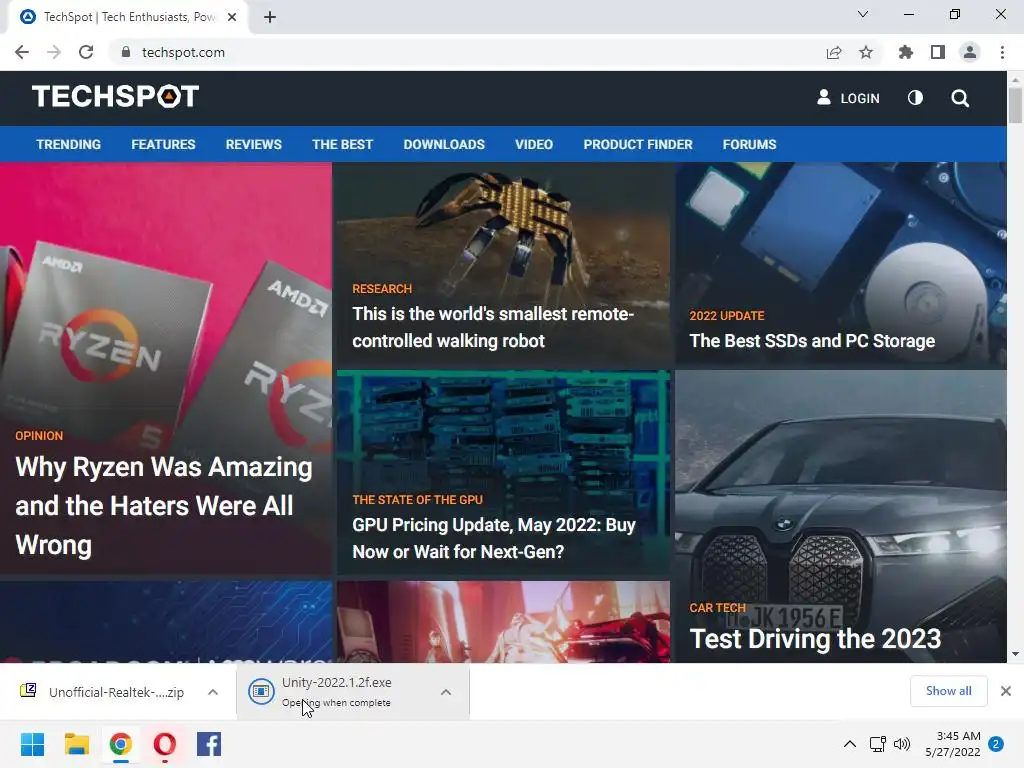This screenshot has height=768, width=1024.
Task: Open Why Ryzen Was Amazing article
Action: click(x=163, y=506)
